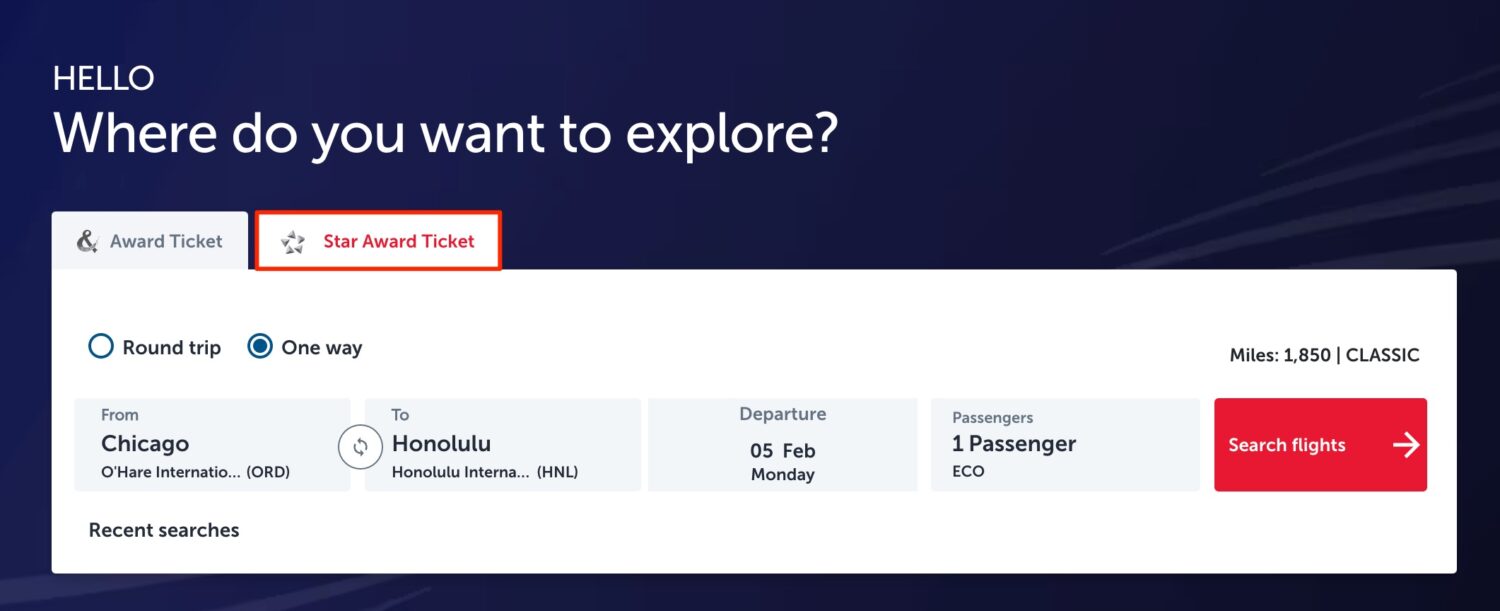Swap origin and destination airports
This screenshot has height=611, width=1500.
click(x=360, y=447)
